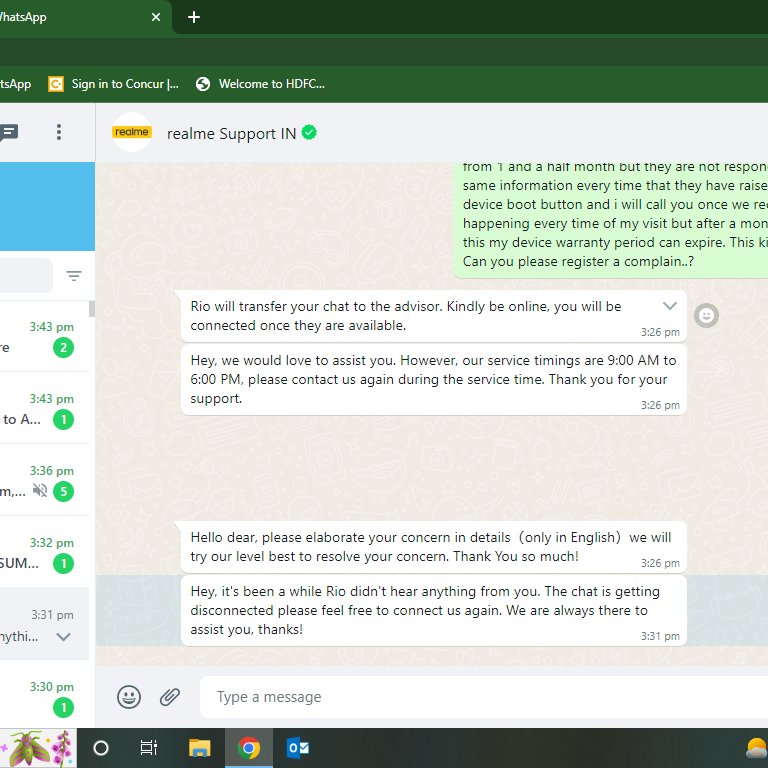
Task: Open Sign in to Concur bookmark
Action: click(x=114, y=84)
